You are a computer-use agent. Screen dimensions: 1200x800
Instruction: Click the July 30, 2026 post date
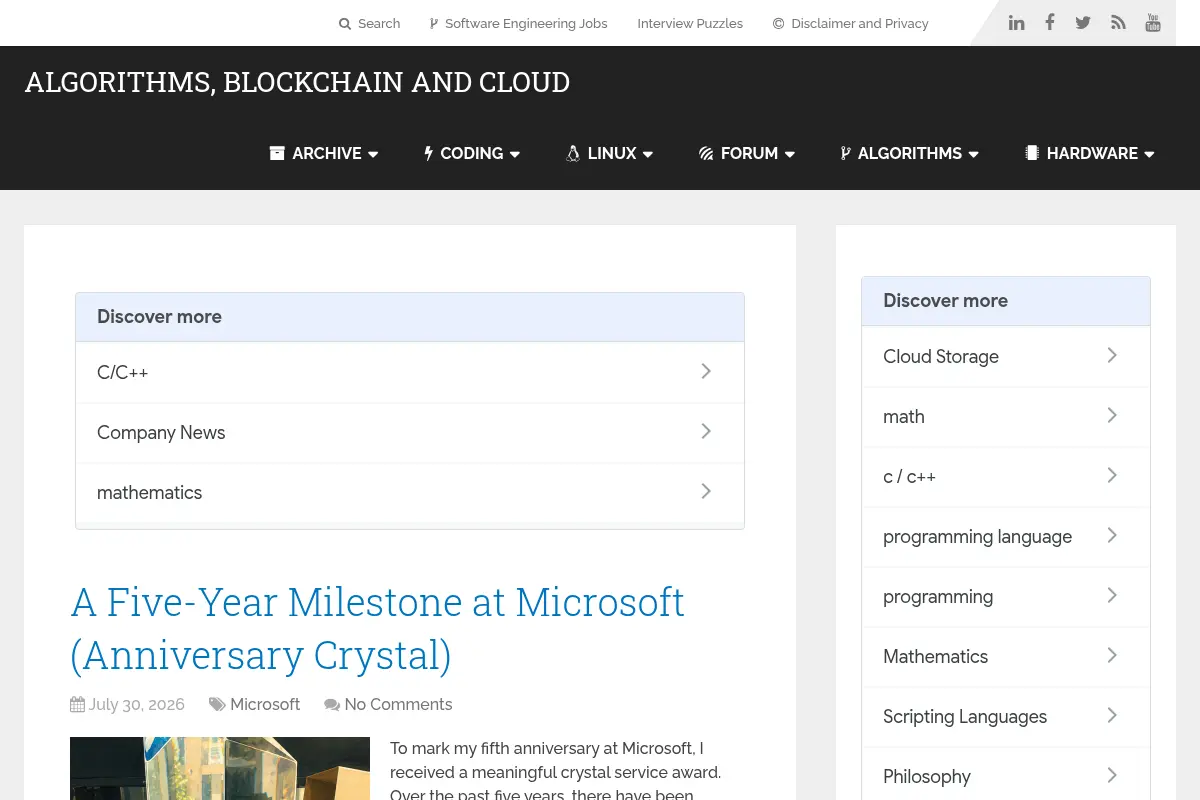137,704
